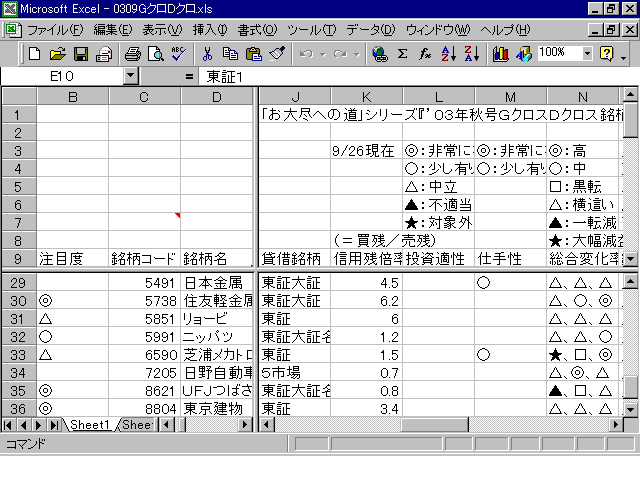Click the AutoSum sigma icon
Image resolution: width=640 pixels, height=480 pixels.
tap(402, 54)
